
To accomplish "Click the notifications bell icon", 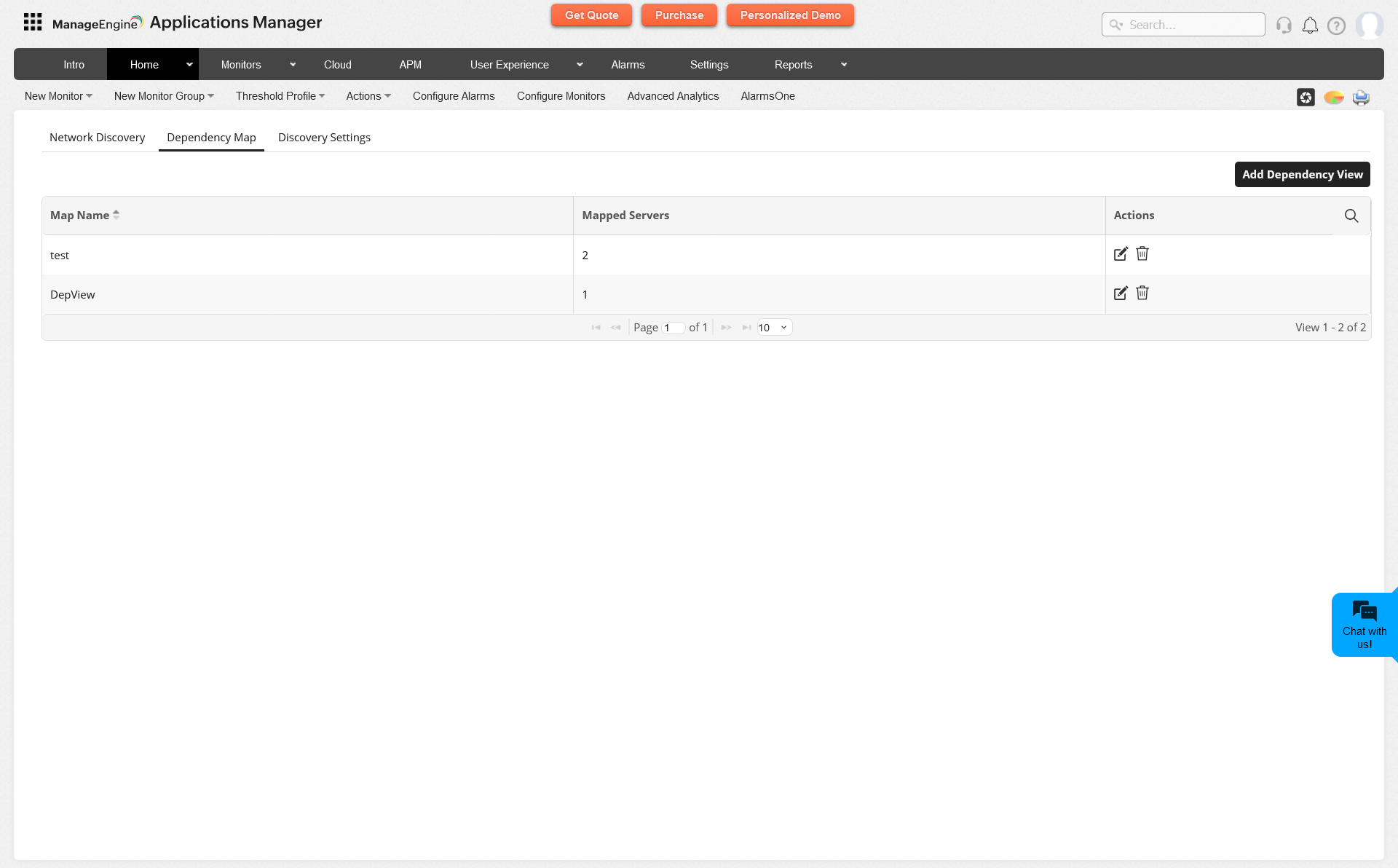I will point(1310,25).
